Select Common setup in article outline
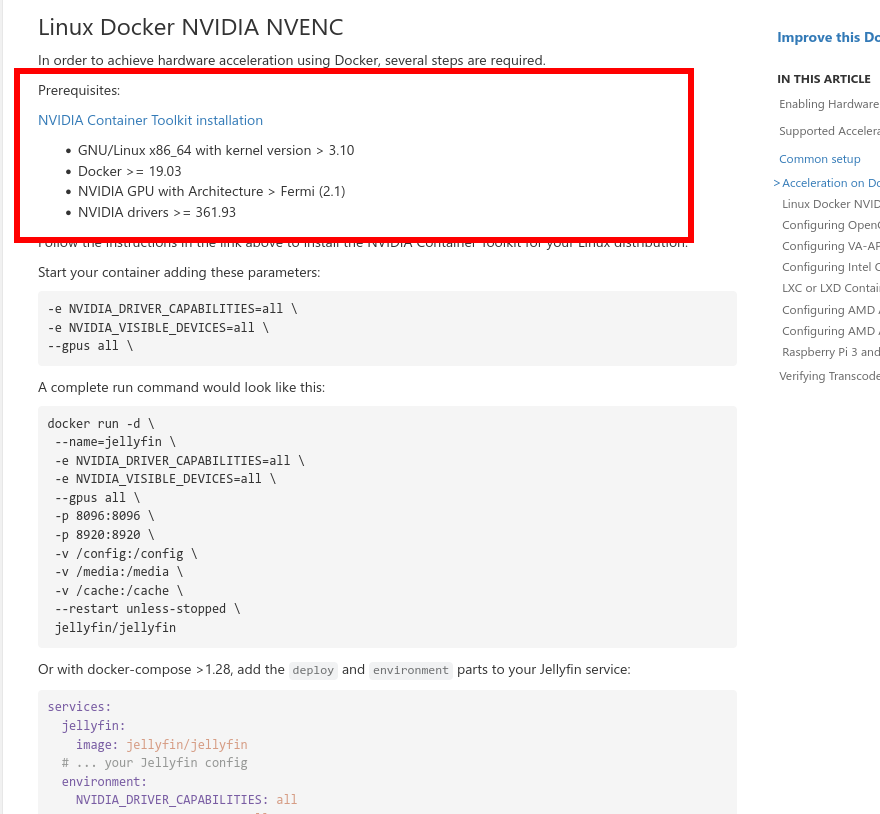The image size is (880, 814). point(819,159)
